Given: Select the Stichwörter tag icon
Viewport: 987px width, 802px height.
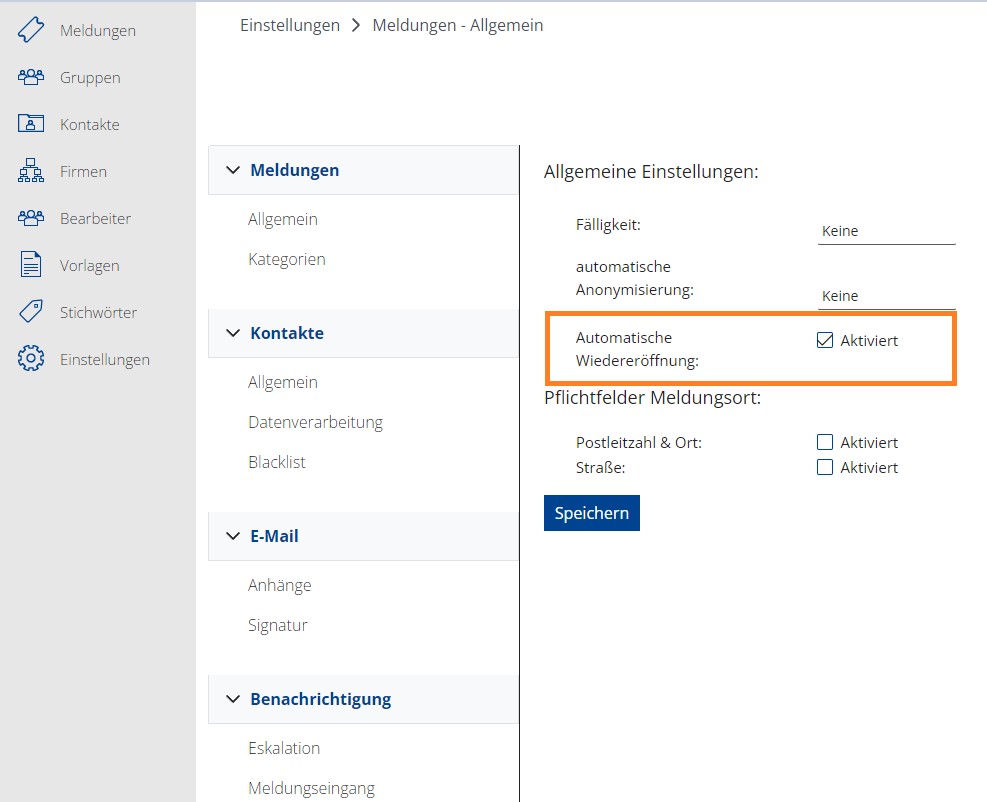Looking at the screenshot, I should pyautogui.click(x=31, y=312).
